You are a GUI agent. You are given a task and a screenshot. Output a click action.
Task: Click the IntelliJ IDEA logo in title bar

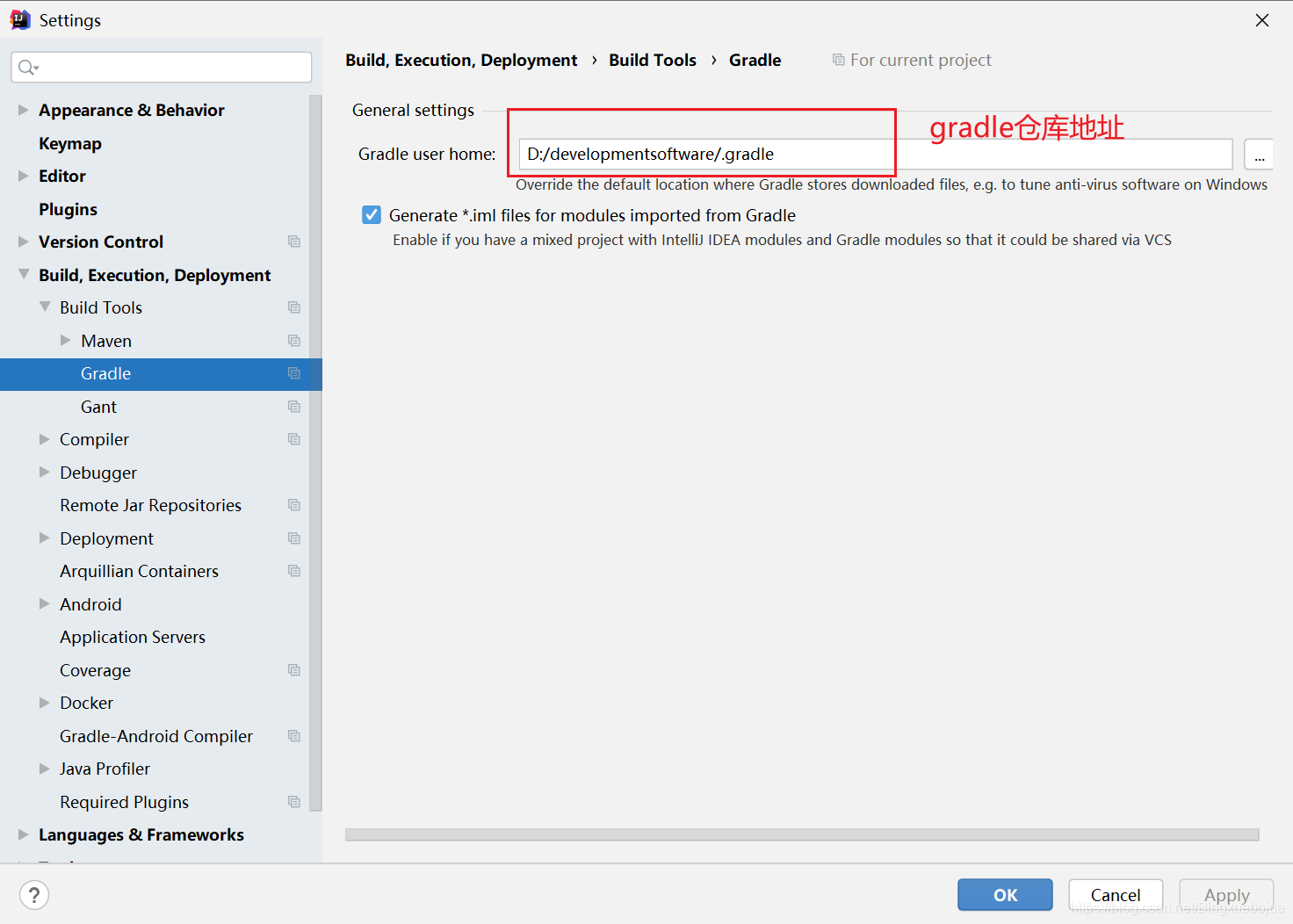click(x=19, y=19)
